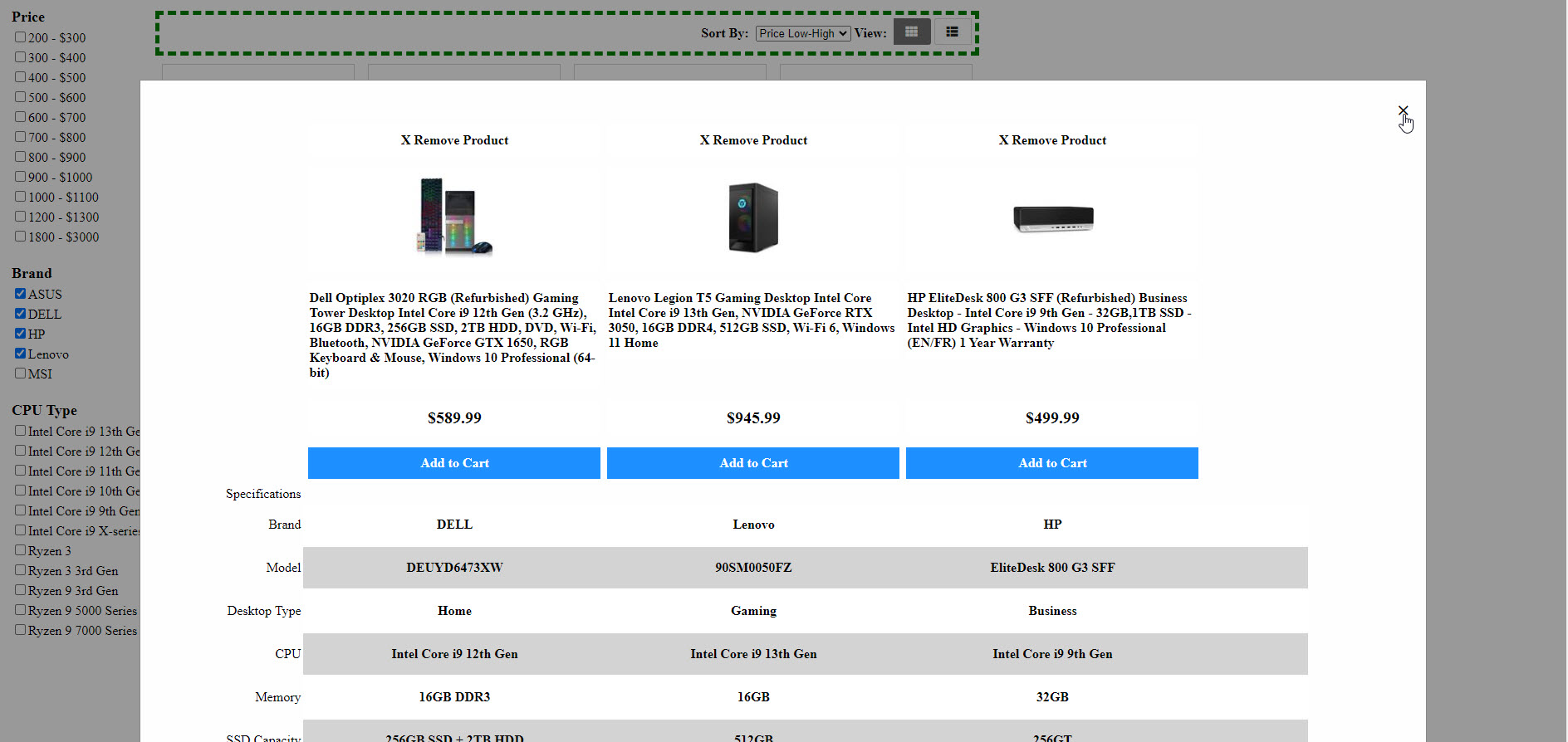The width and height of the screenshot is (1568, 742).
Task: Check the $200 - $300 price filter
Action: click(20, 37)
